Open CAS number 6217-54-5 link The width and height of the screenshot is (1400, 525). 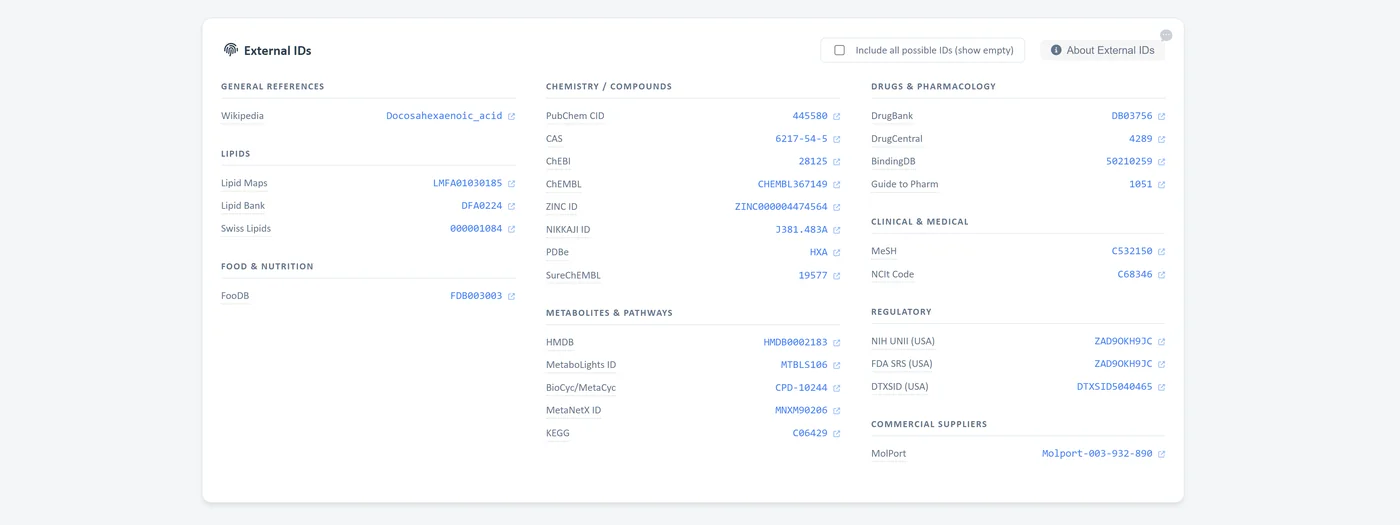point(801,139)
